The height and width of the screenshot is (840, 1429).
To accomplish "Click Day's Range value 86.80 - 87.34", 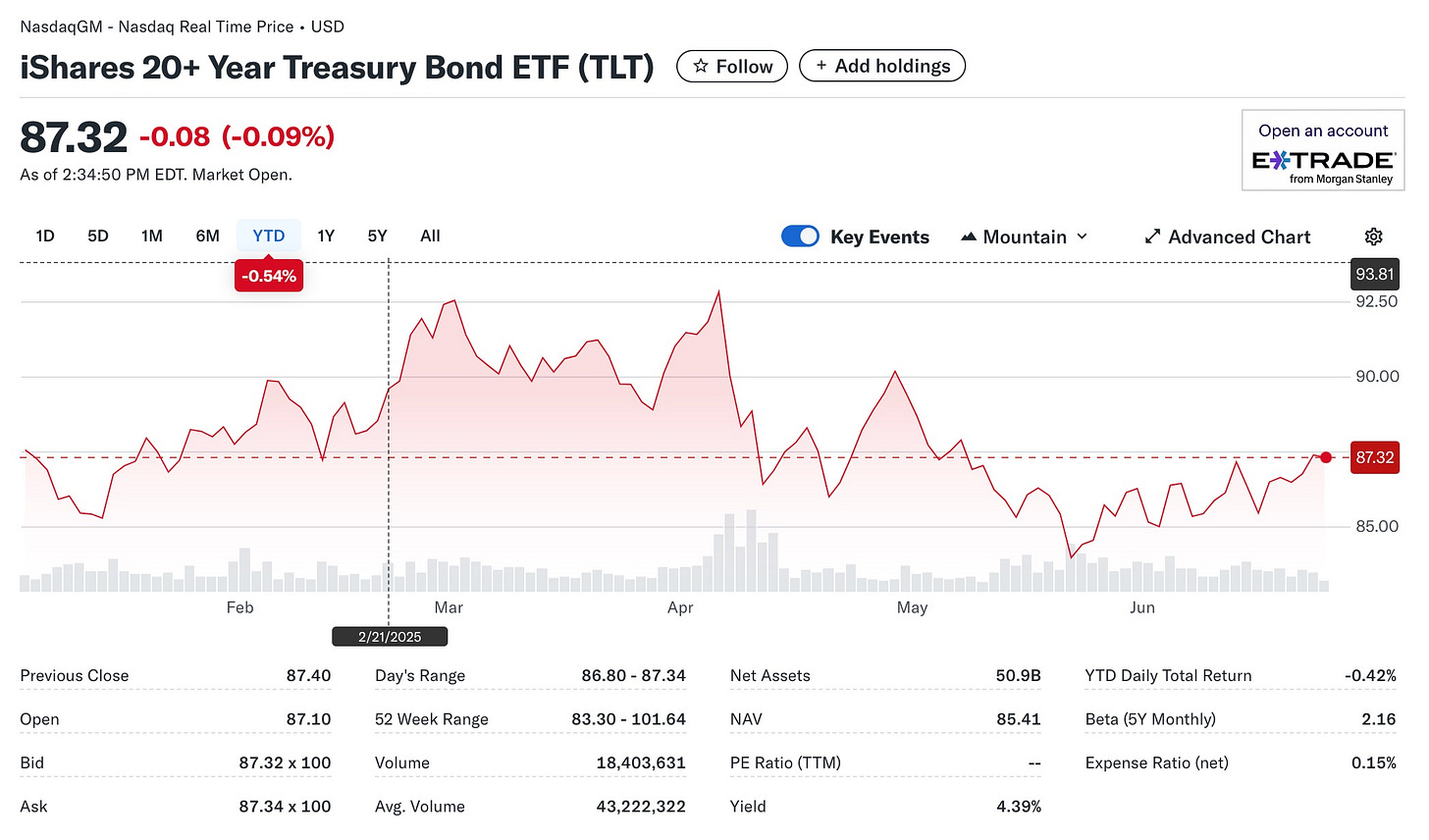I will click(633, 675).
